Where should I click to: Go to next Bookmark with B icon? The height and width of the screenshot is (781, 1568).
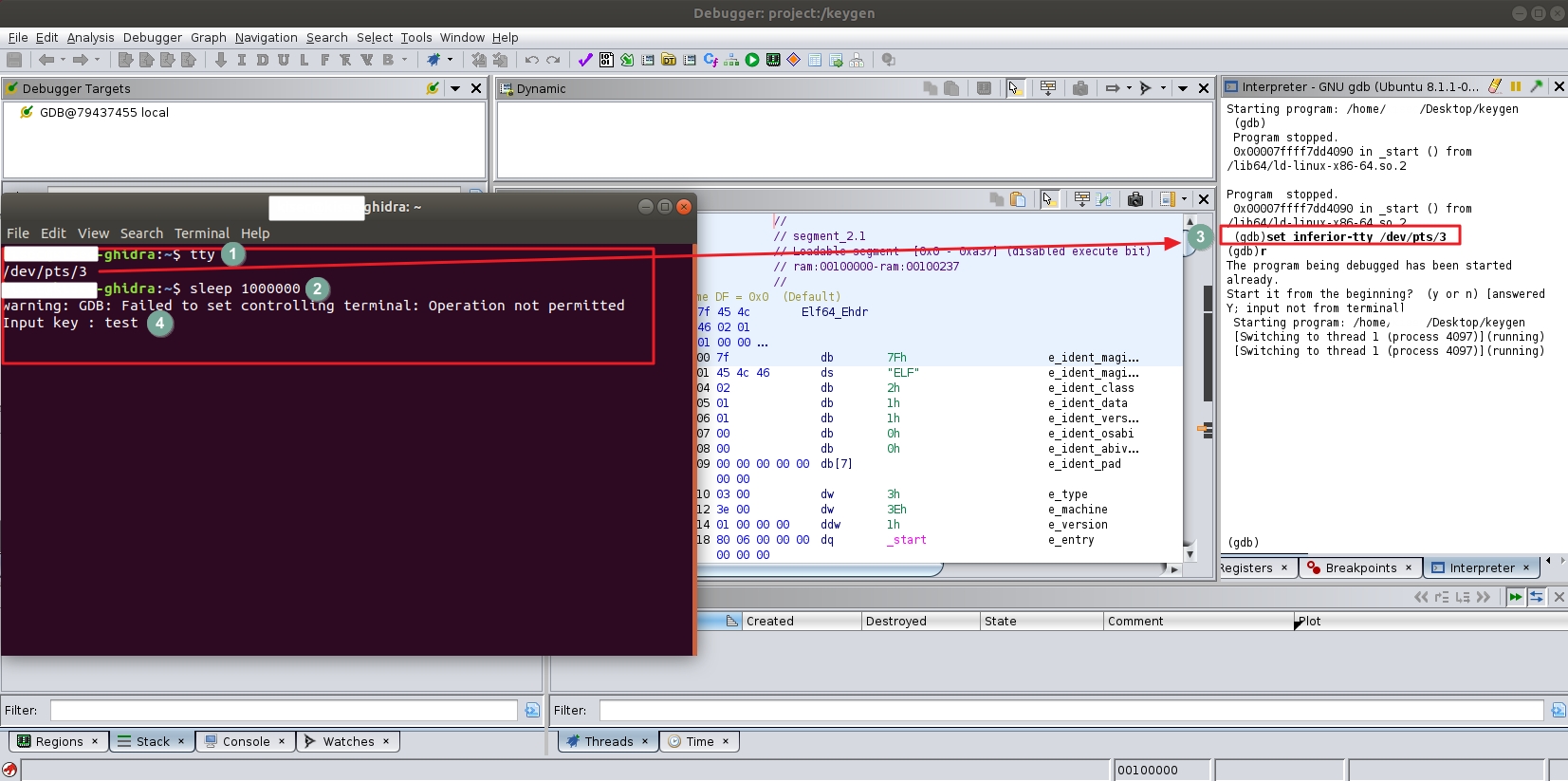click(x=388, y=60)
